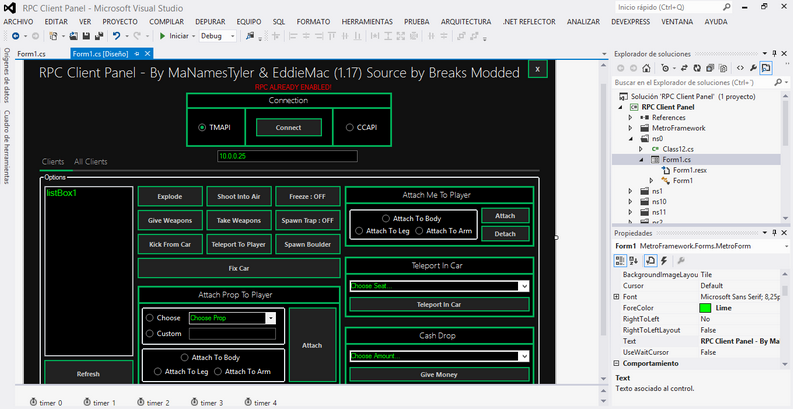Collapse the ns0 folder node
Screen dimensions: 793x409
(x=630, y=139)
